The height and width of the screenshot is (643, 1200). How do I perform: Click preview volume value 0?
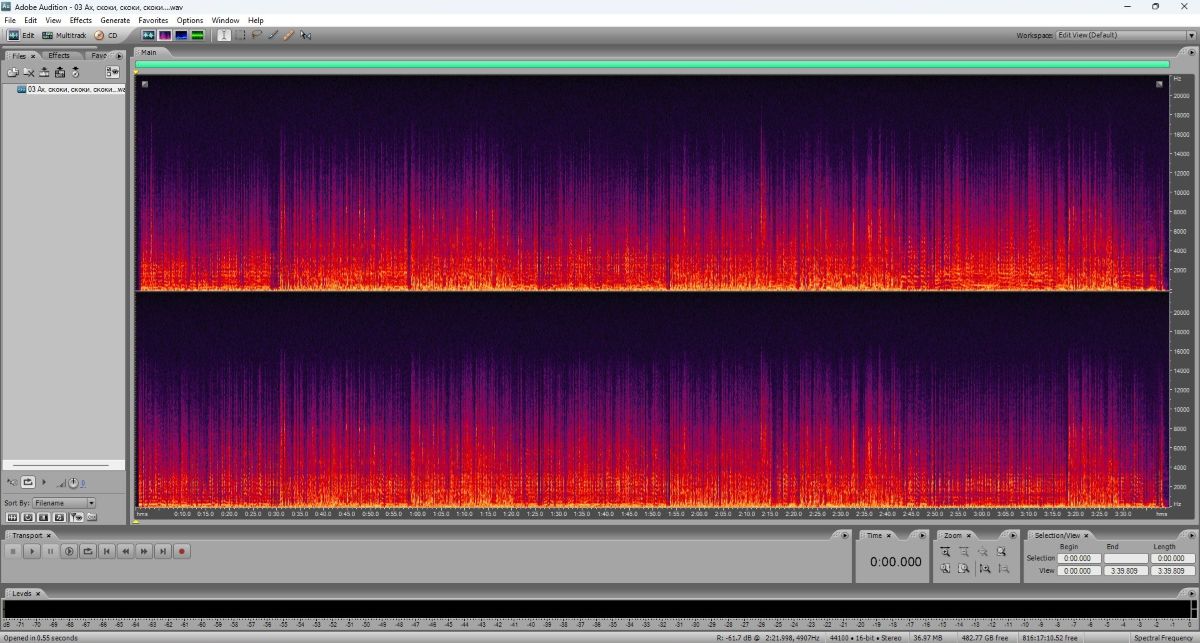83,482
